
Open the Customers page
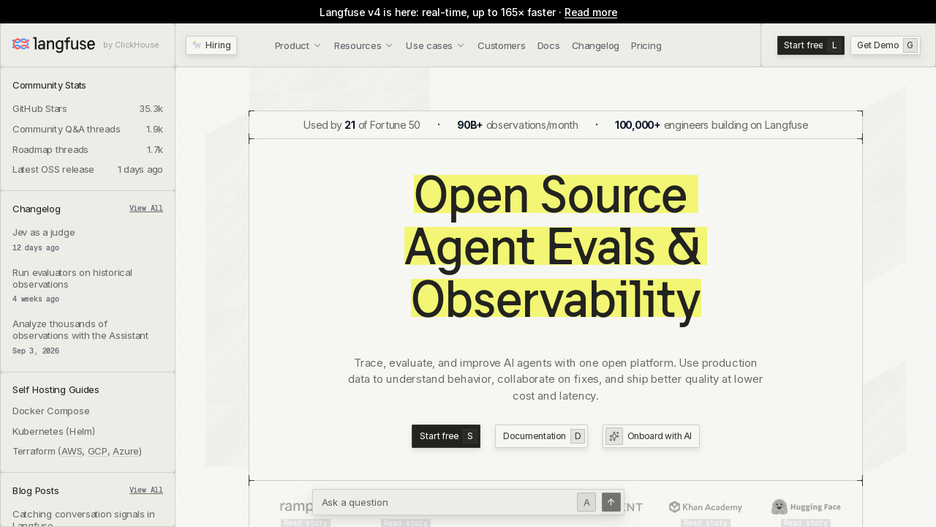click(501, 46)
